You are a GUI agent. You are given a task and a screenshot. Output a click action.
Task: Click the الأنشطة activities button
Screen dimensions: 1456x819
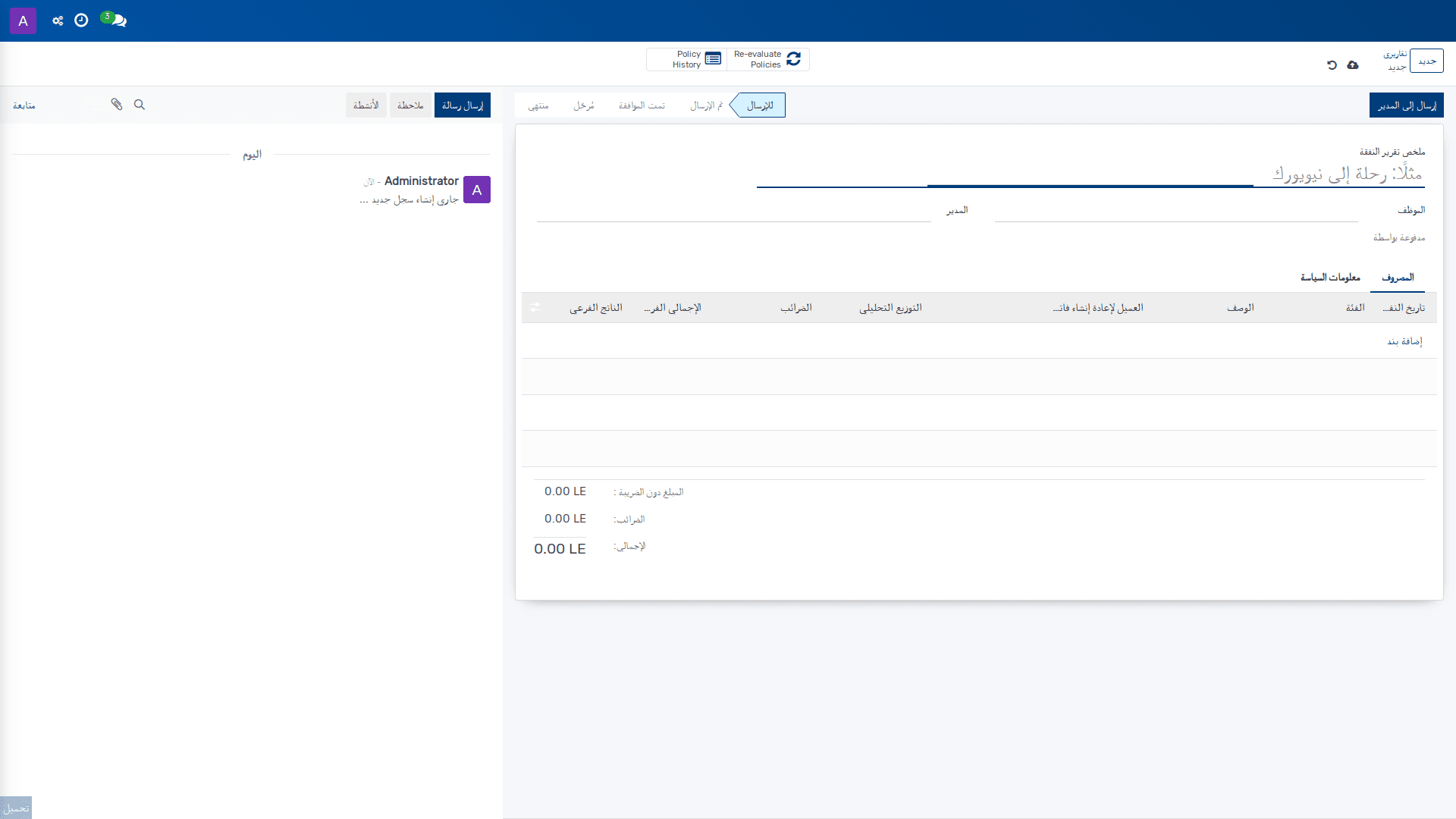tap(366, 105)
